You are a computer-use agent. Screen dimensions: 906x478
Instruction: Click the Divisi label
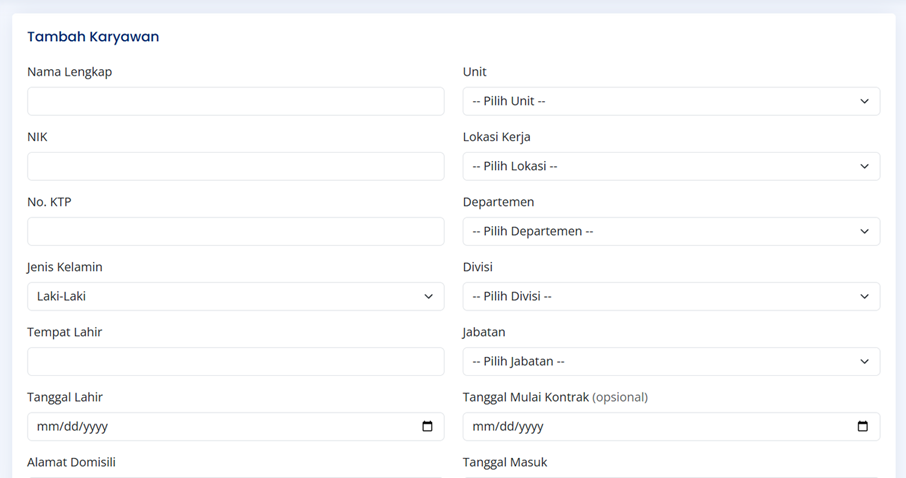click(478, 267)
